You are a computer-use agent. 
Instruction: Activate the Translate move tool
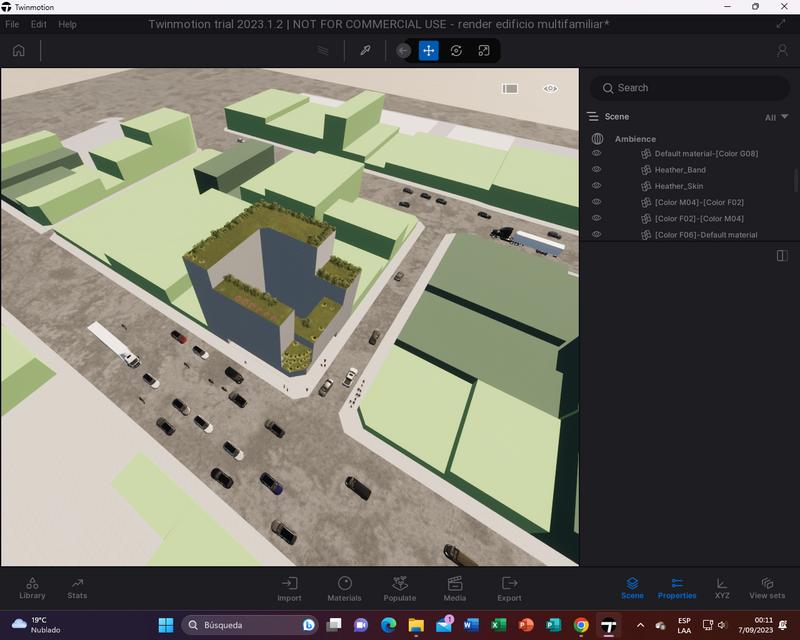(x=428, y=50)
